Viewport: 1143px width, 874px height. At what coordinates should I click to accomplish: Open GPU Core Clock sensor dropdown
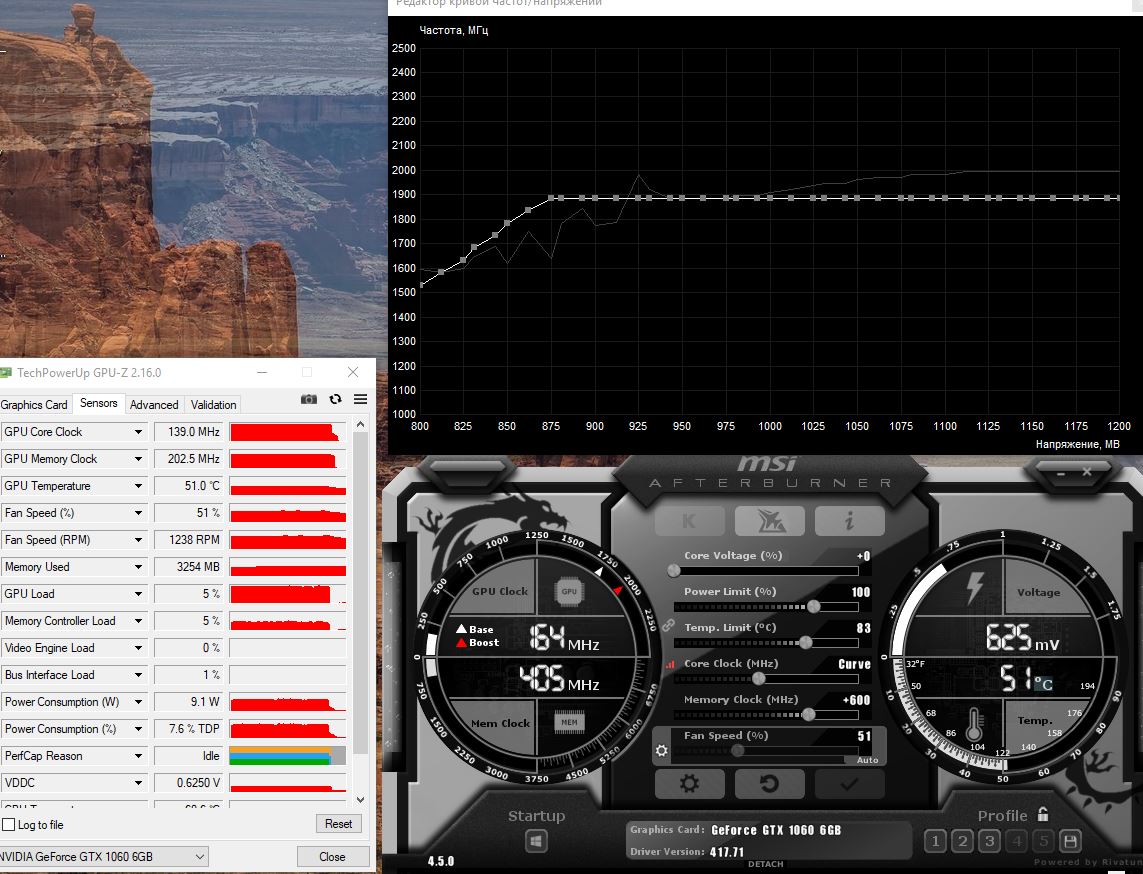[x=138, y=432]
